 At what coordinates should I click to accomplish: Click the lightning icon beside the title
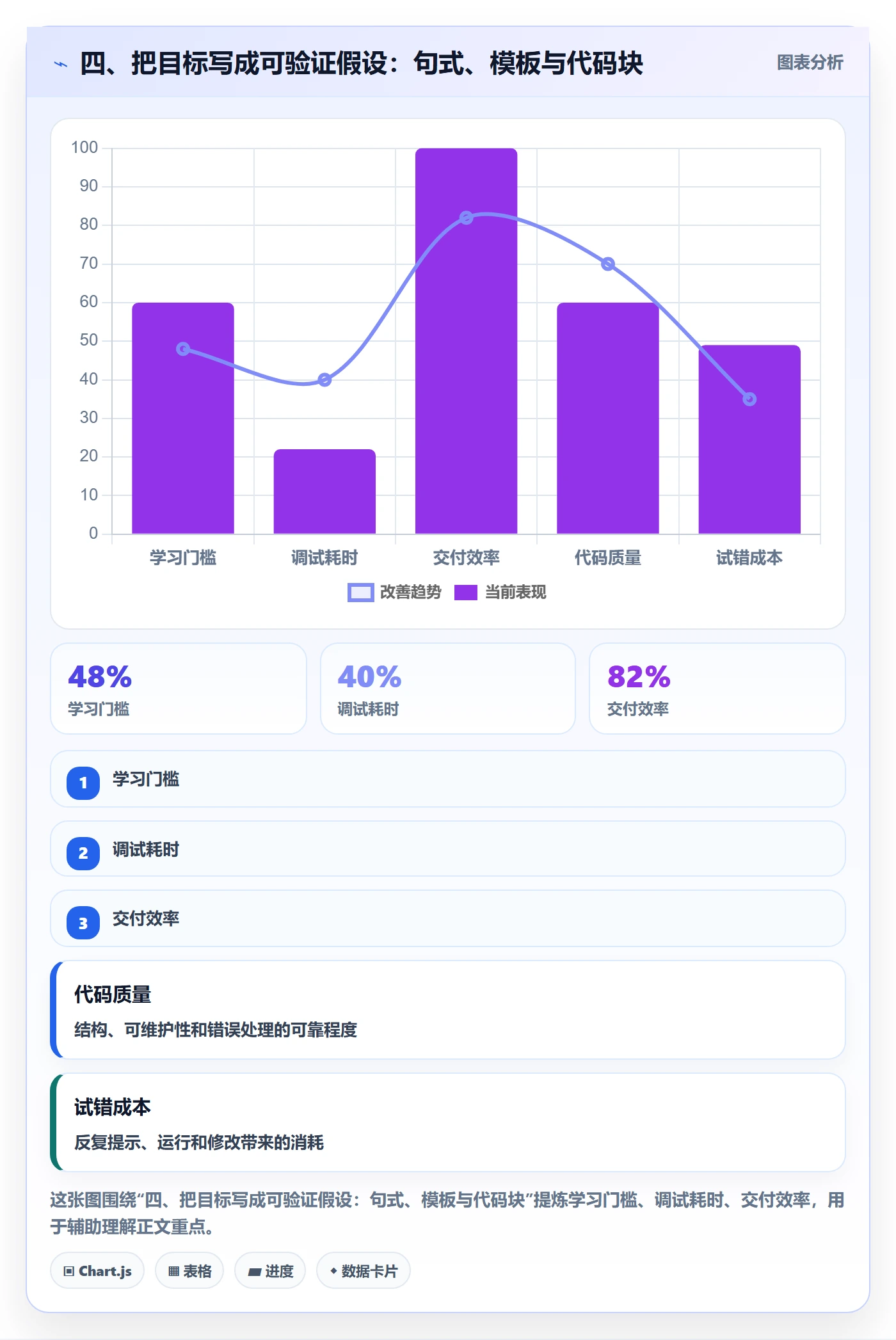61,64
